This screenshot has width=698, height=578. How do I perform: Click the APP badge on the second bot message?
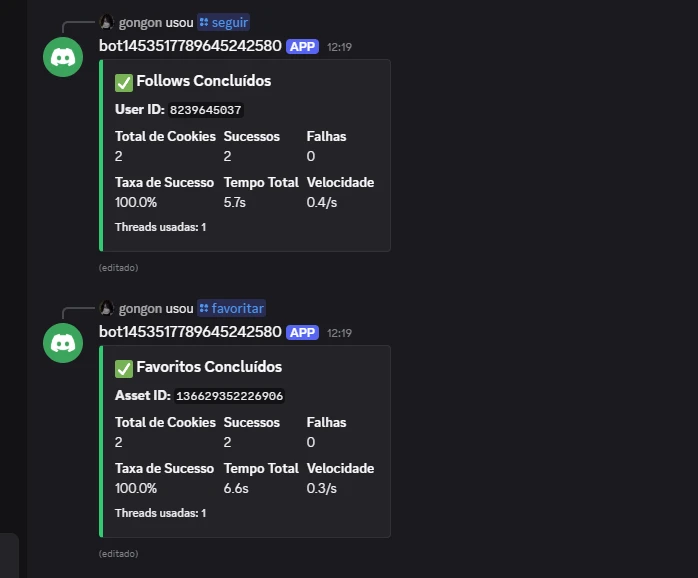click(x=302, y=333)
